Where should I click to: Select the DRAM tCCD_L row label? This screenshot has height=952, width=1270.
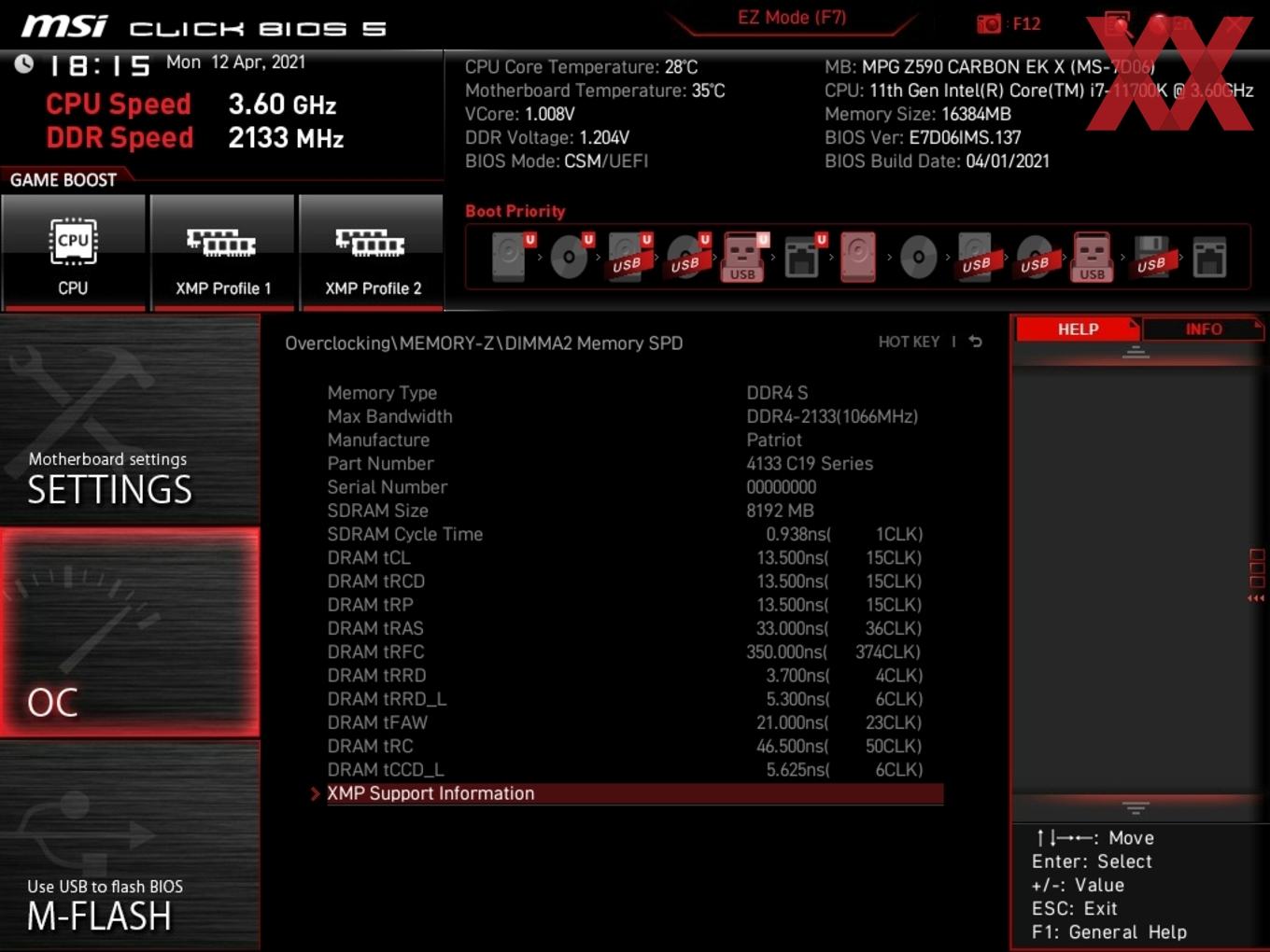click(385, 770)
